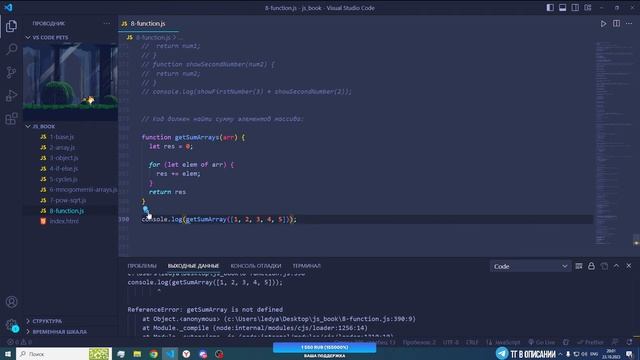The width and height of the screenshot is (640, 360).
Task: Toggle output auto-scroll lock
Action: (591, 266)
